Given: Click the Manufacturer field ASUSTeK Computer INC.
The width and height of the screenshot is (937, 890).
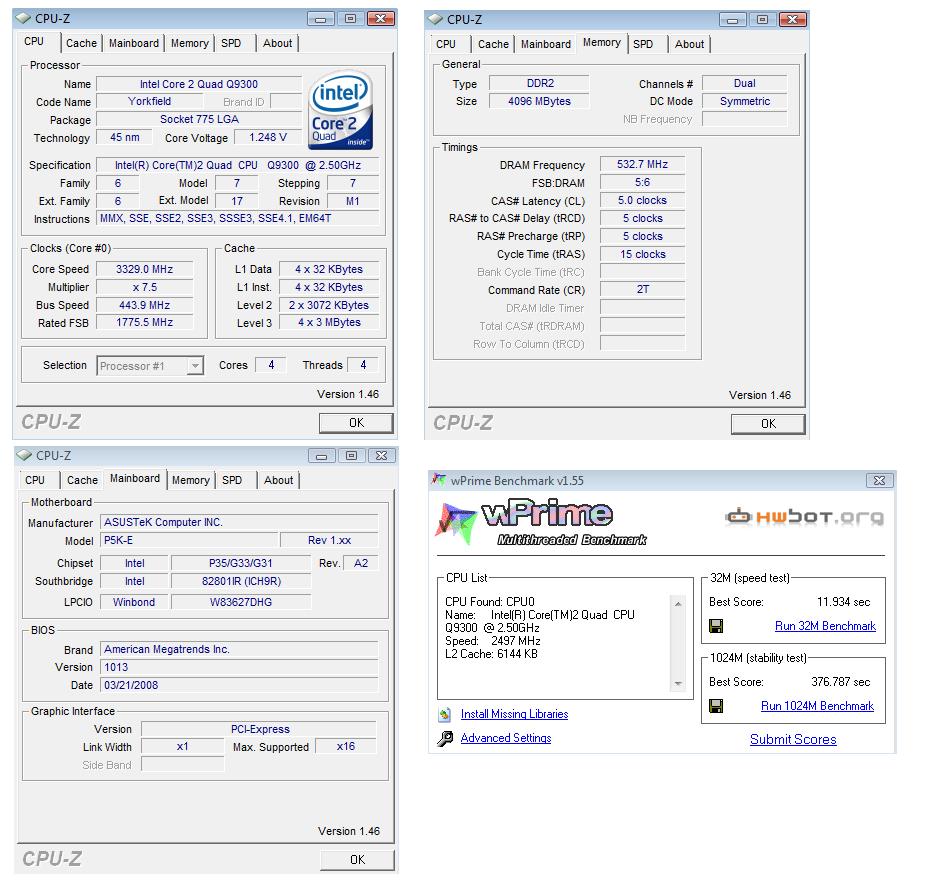Looking at the screenshot, I should pos(239,522).
